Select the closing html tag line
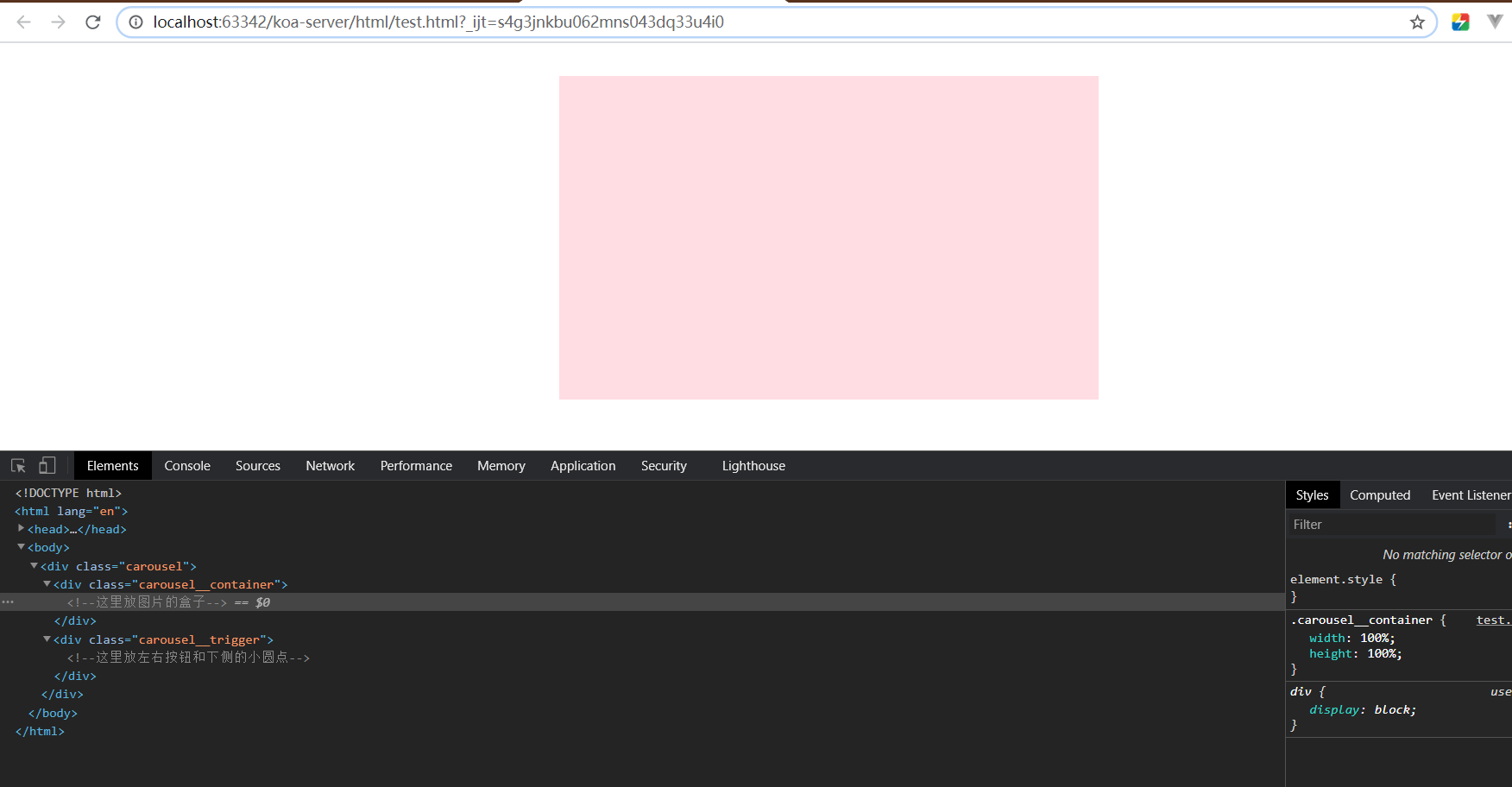1512x787 pixels. pos(40,731)
